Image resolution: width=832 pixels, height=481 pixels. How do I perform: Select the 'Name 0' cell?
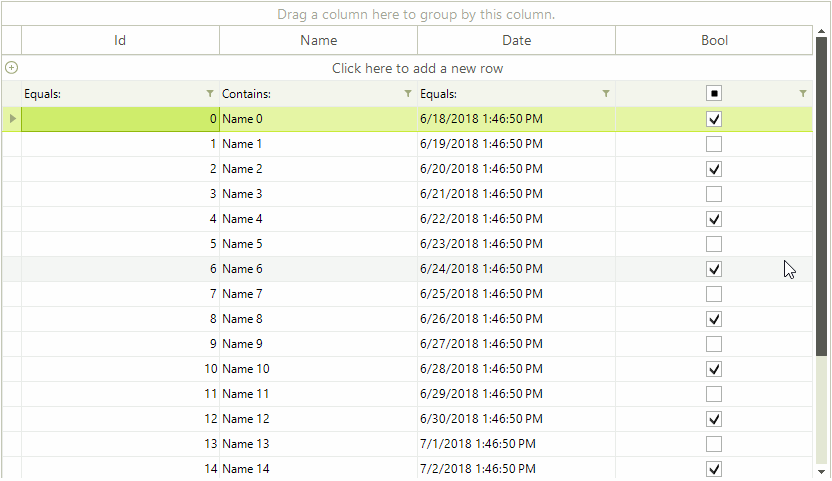click(x=318, y=119)
